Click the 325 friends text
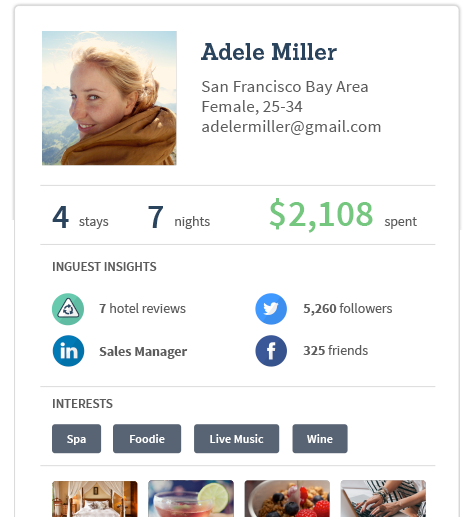Screen dimensions: 474x517 tap(336, 351)
